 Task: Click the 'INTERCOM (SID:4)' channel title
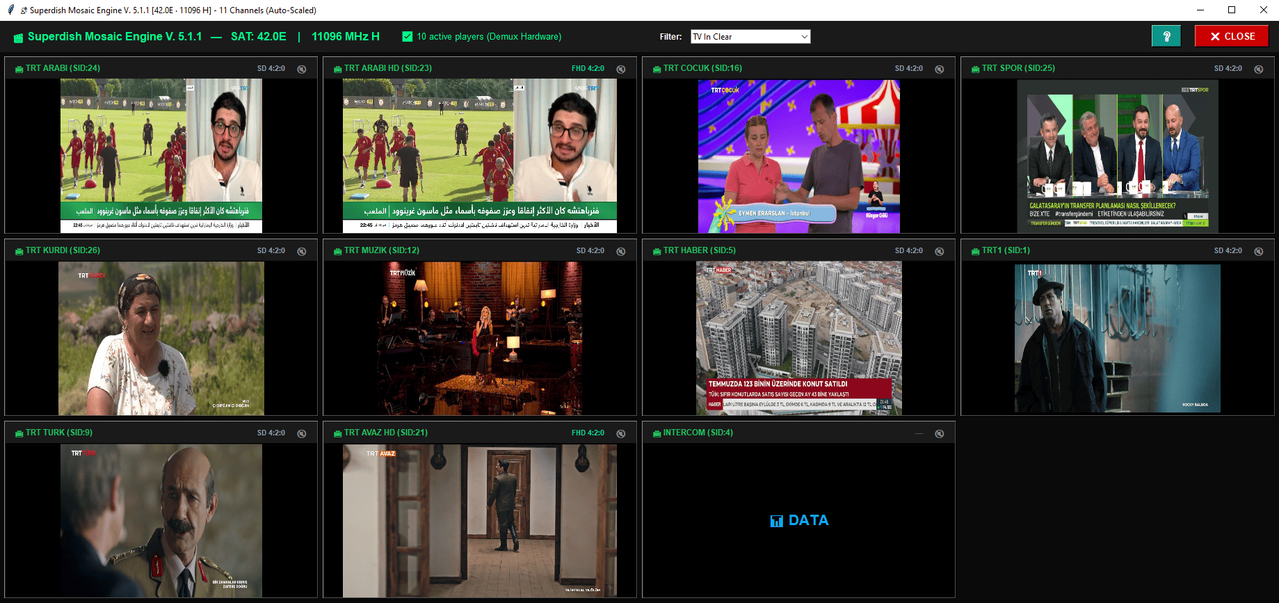coord(698,433)
